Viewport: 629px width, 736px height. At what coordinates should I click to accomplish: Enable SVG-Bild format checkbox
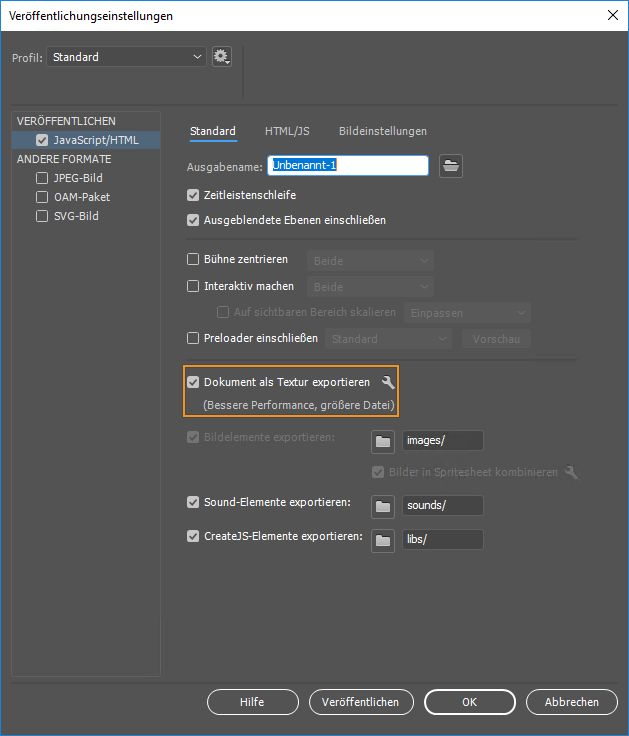click(x=42, y=216)
